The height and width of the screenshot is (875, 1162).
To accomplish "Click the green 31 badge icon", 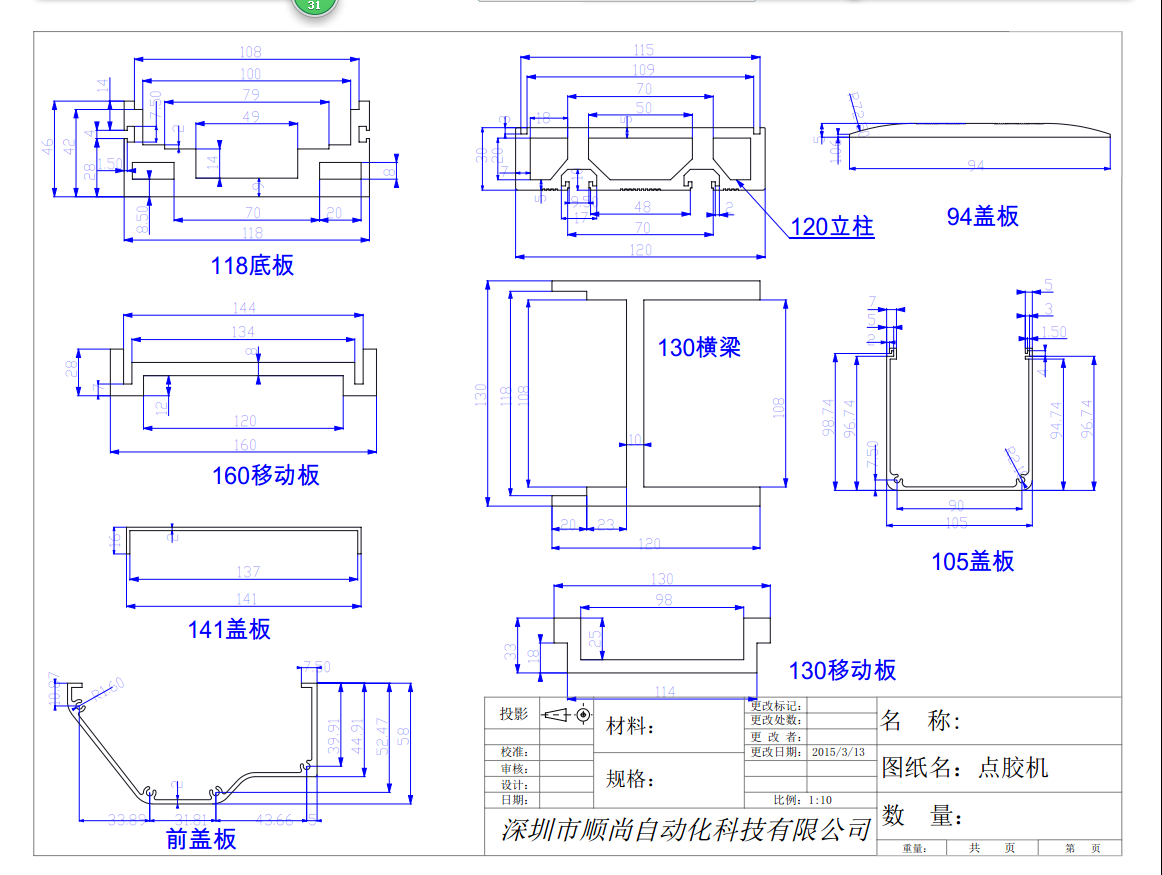I will (x=314, y=6).
